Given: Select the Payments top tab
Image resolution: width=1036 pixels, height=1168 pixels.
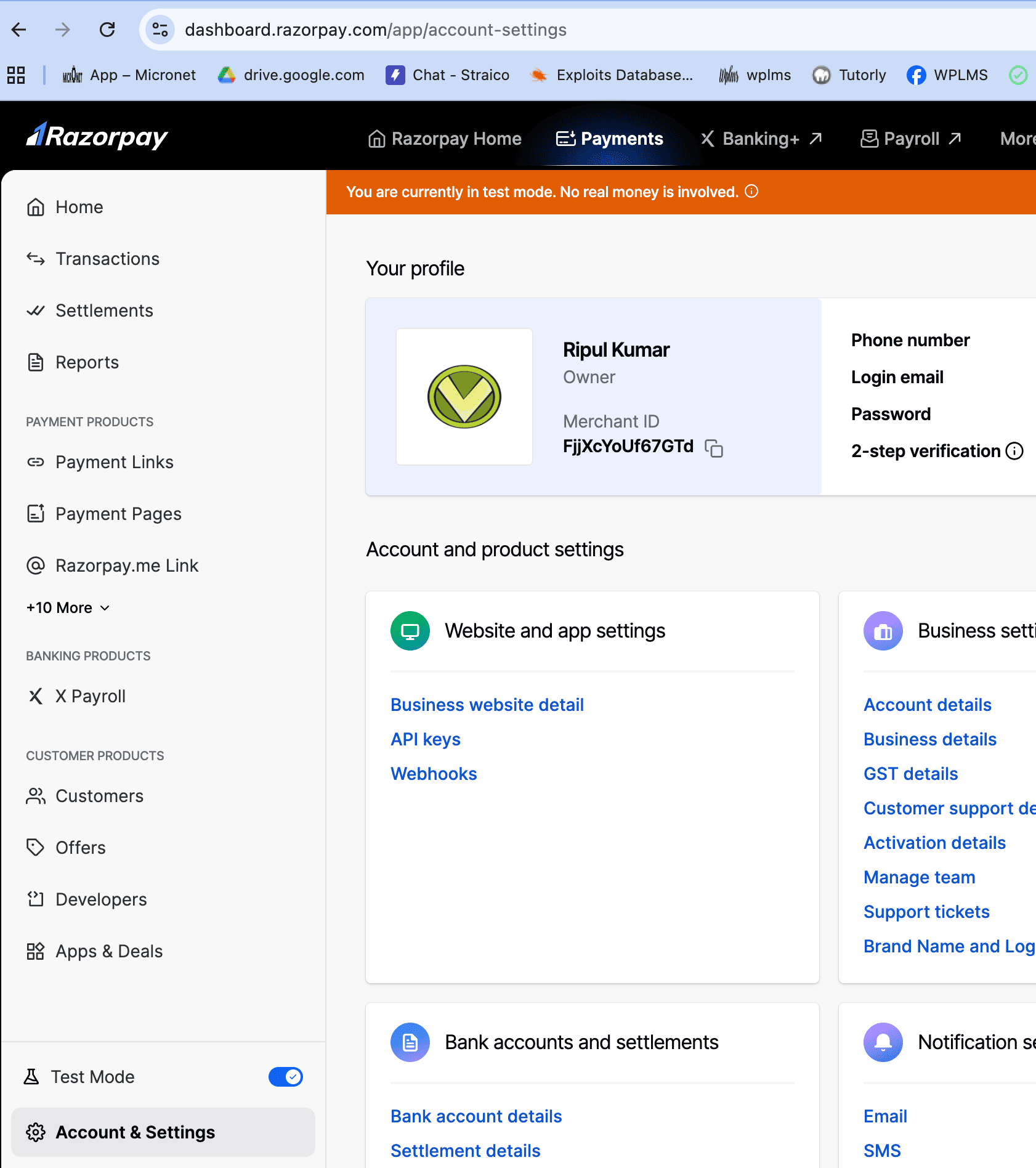Looking at the screenshot, I should click(610, 139).
